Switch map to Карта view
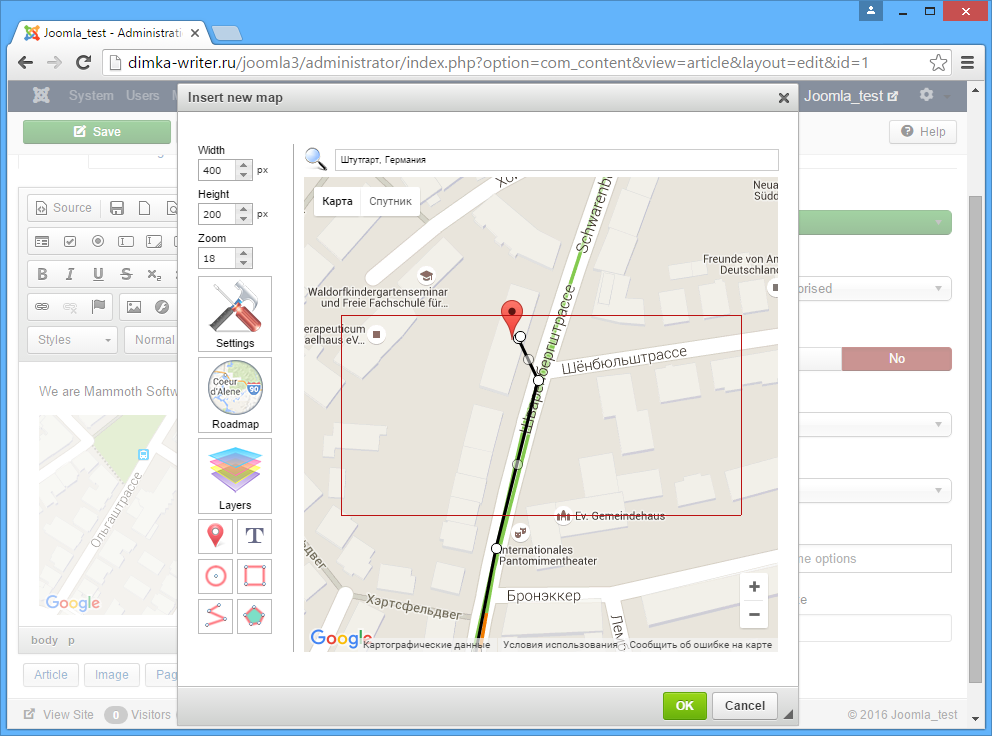 [337, 202]
